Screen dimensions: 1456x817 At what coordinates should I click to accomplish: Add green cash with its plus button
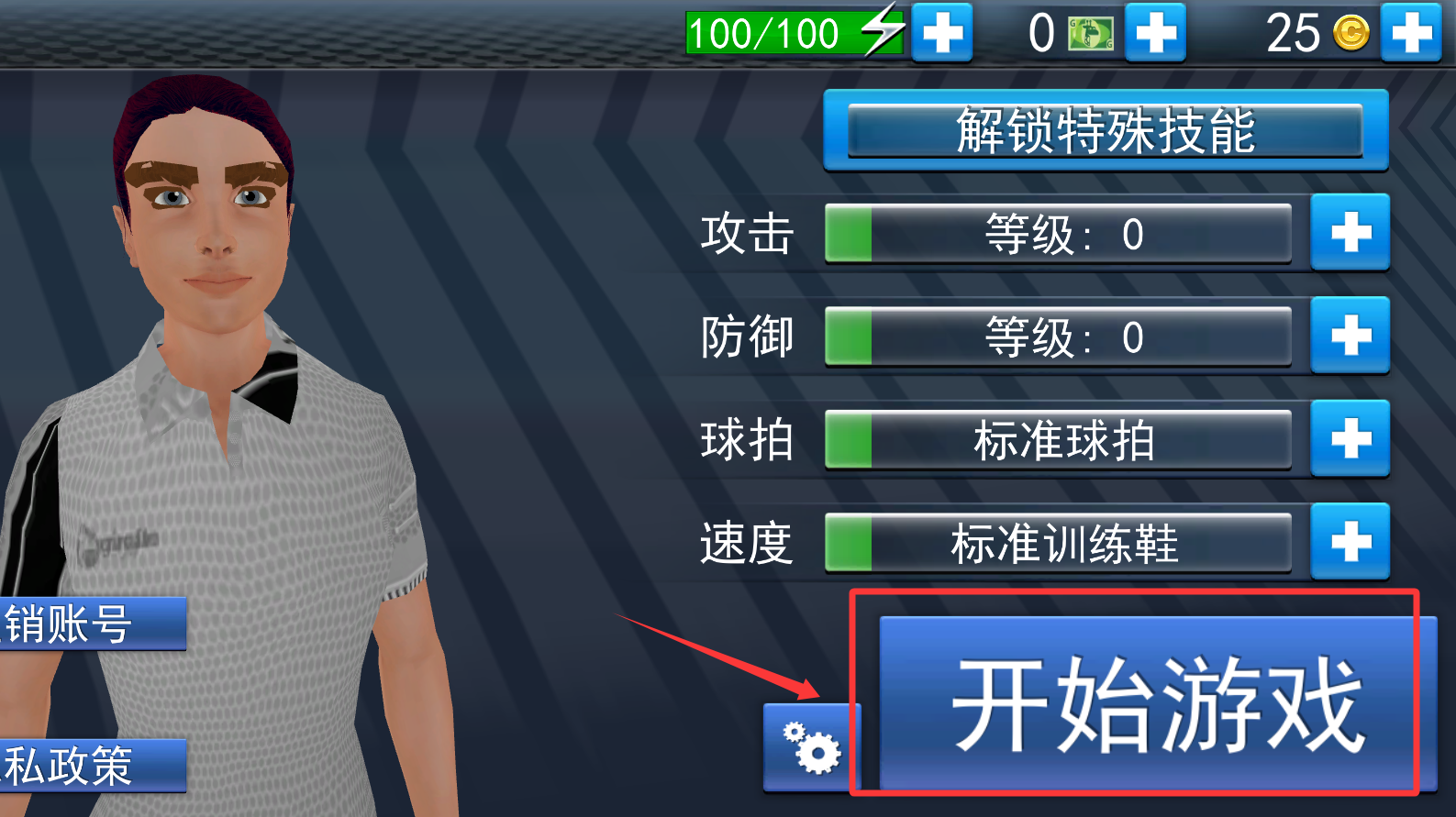1155,33
